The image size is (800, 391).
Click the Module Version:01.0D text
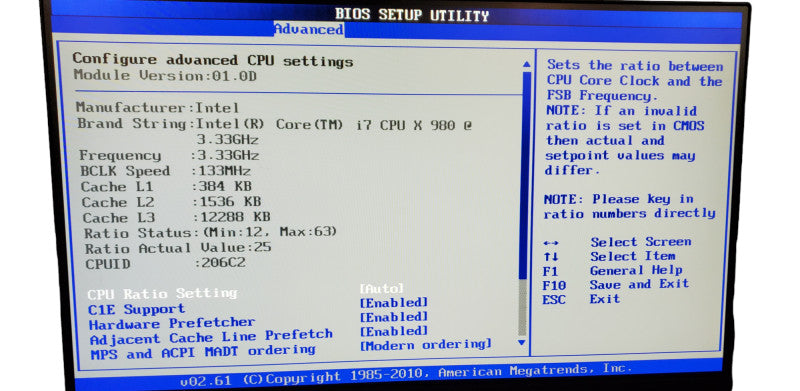165,76
